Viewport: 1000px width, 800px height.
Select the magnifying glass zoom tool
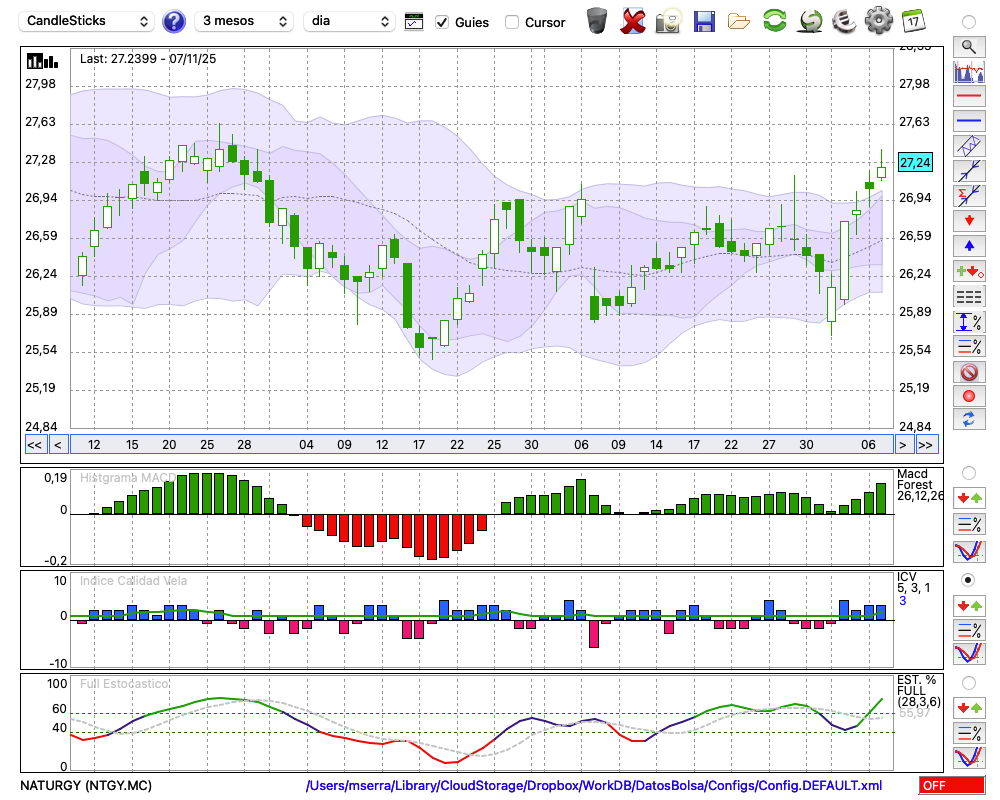click(x=968, y=46)
